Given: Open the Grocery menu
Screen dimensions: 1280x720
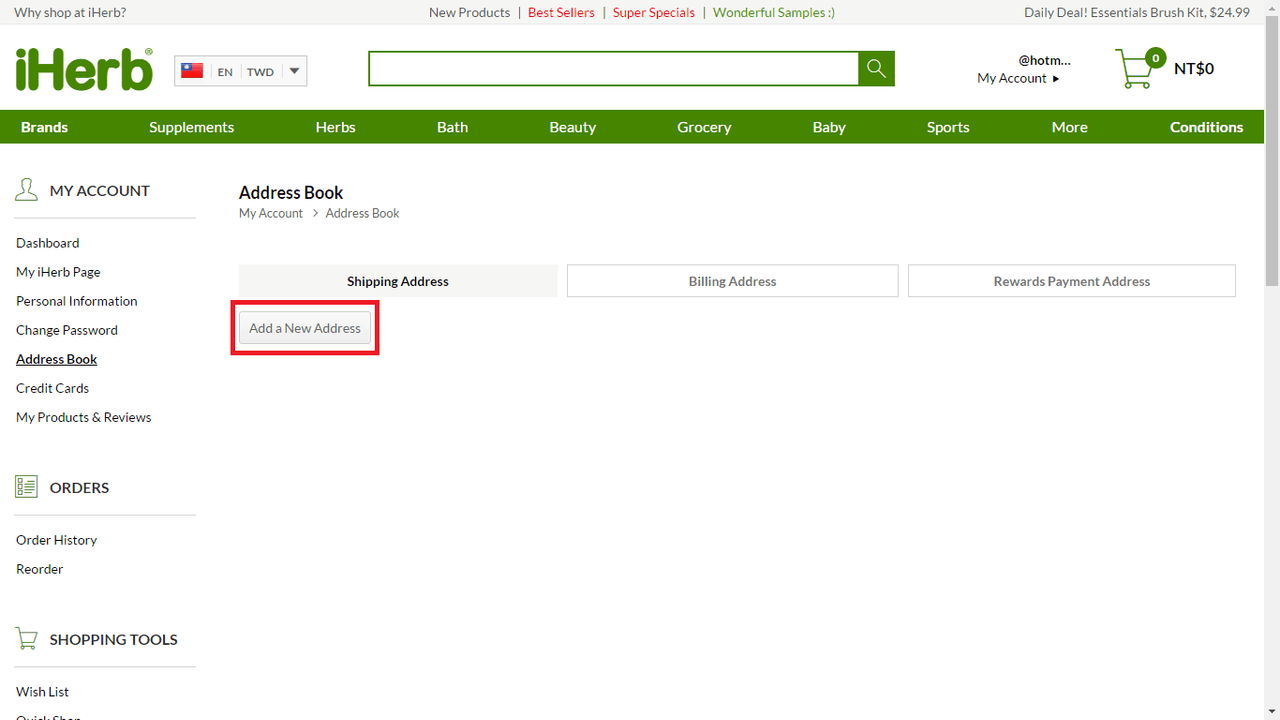Looking at the screenshot, I should pos(704,127).
